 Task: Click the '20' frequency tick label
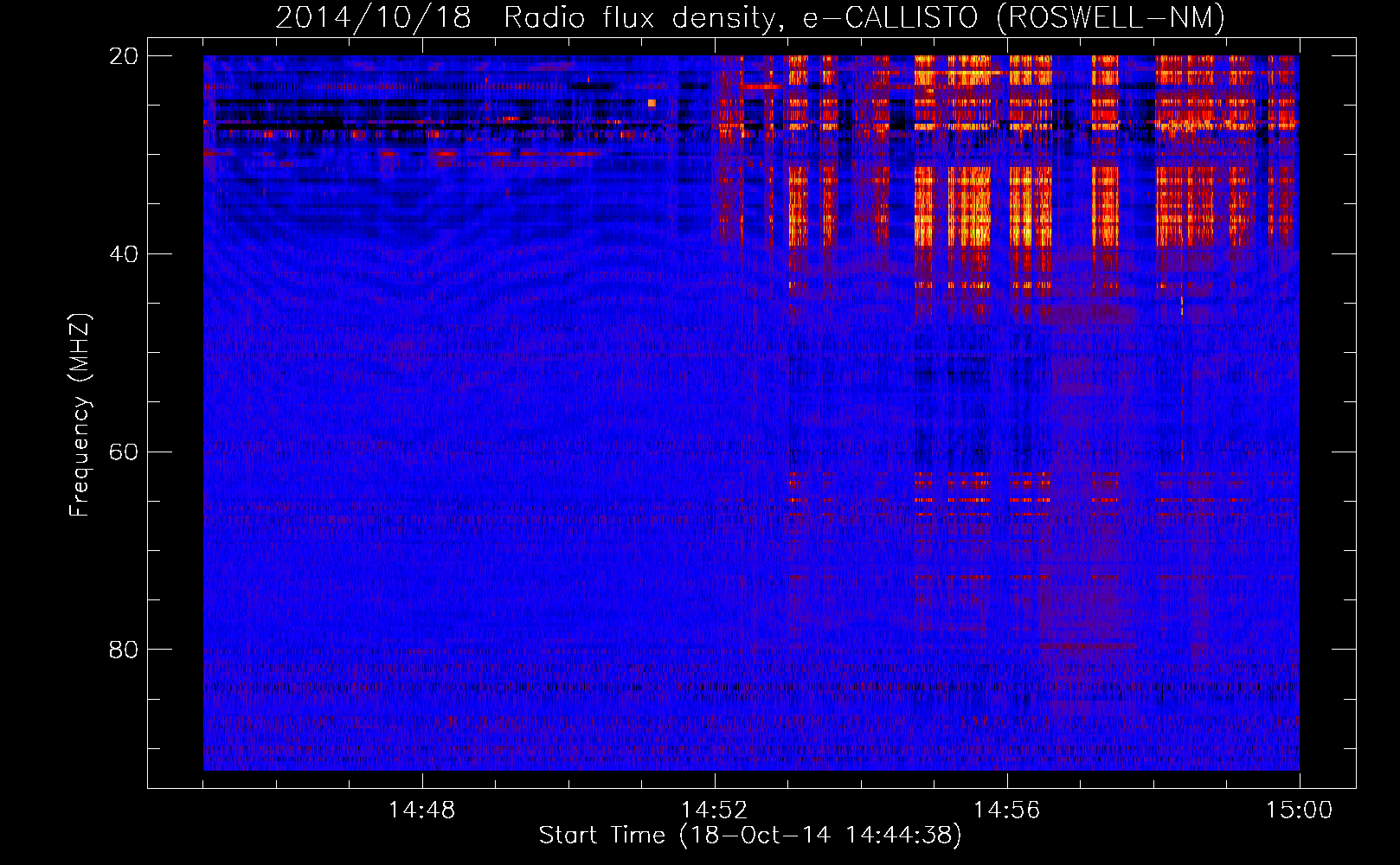[x=124, y=56]
